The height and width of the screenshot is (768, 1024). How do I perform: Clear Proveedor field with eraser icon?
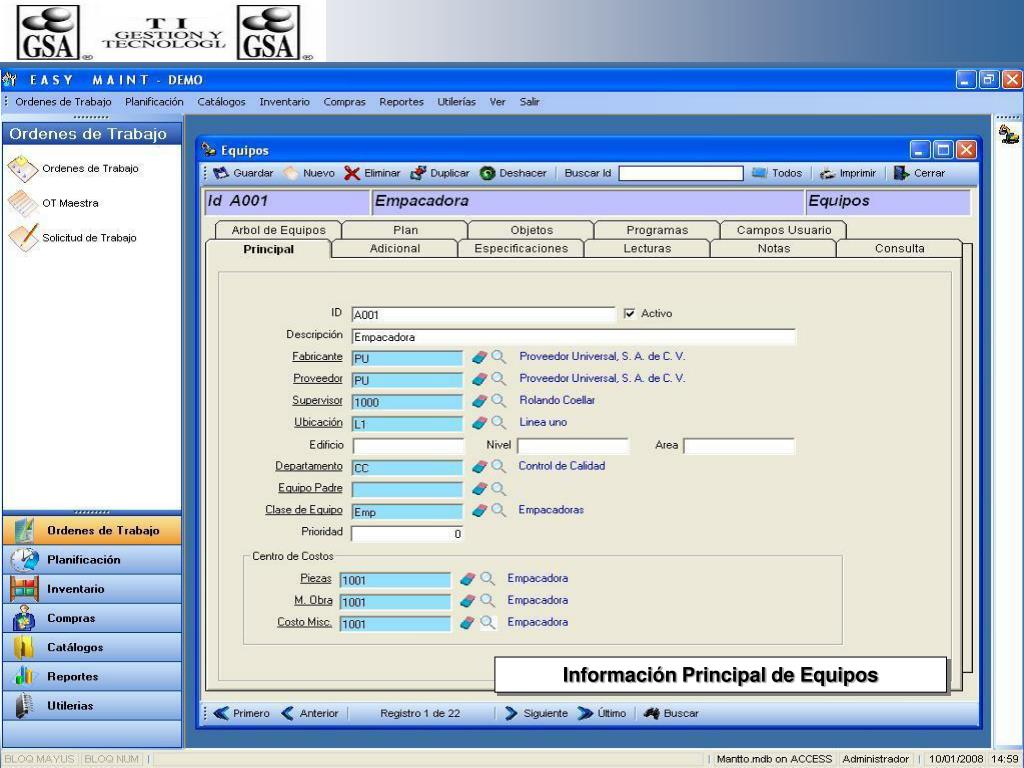[479, 379]
